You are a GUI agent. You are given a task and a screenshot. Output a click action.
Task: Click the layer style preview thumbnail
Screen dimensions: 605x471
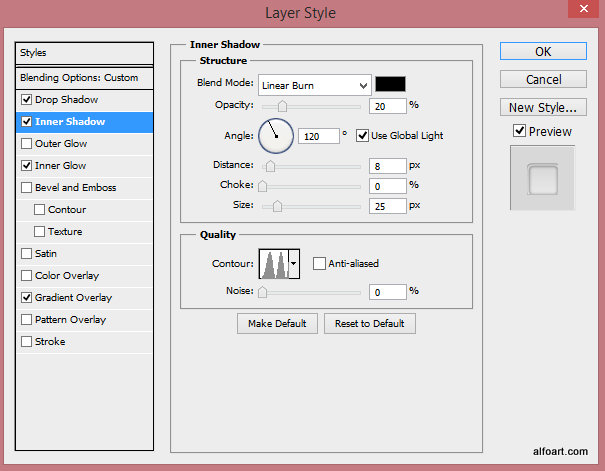tap(542, 179)
